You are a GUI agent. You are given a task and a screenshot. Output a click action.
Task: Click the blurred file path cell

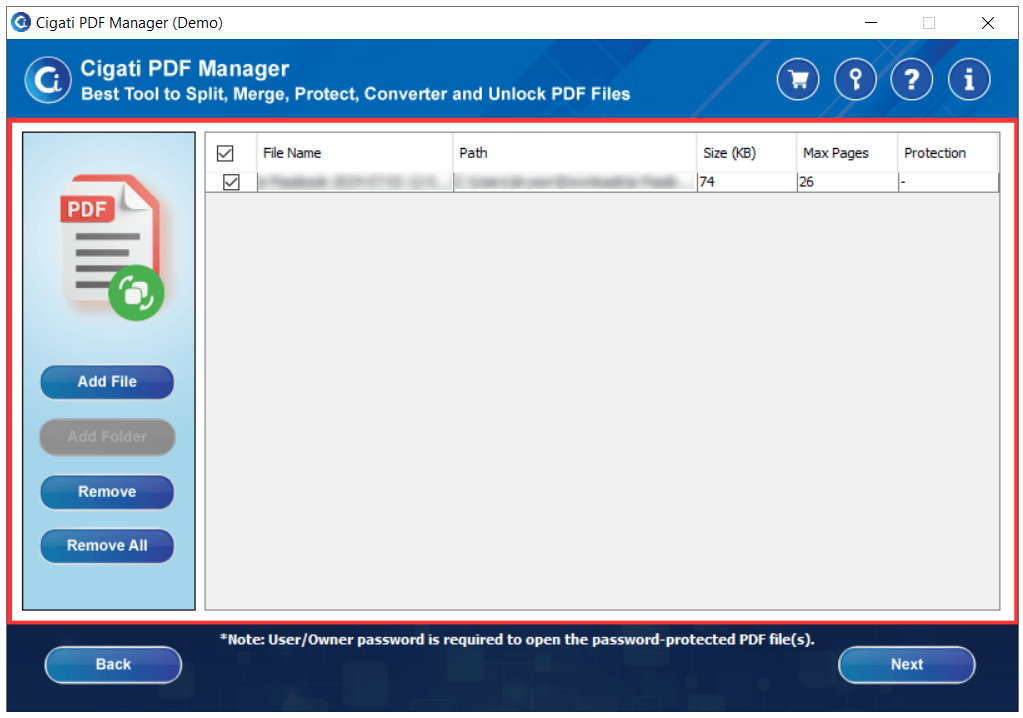[x=575, y=182]
